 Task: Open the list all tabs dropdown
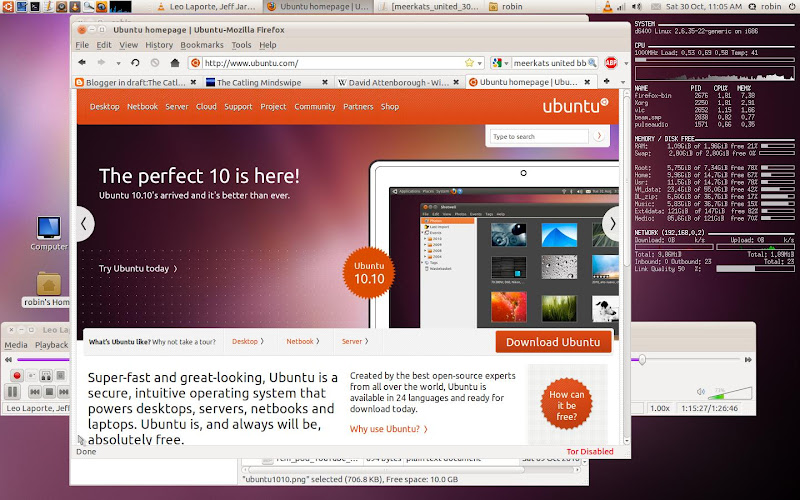[623, 82]
